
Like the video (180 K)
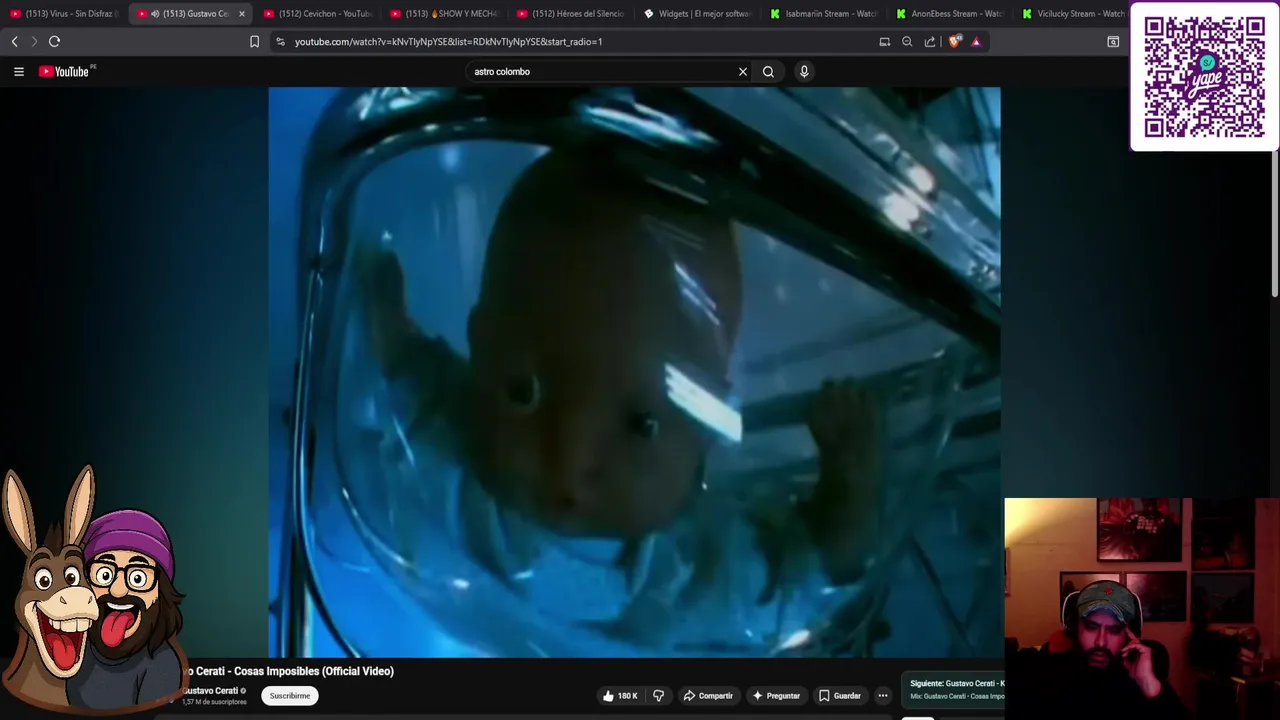[x=619, y=696]
